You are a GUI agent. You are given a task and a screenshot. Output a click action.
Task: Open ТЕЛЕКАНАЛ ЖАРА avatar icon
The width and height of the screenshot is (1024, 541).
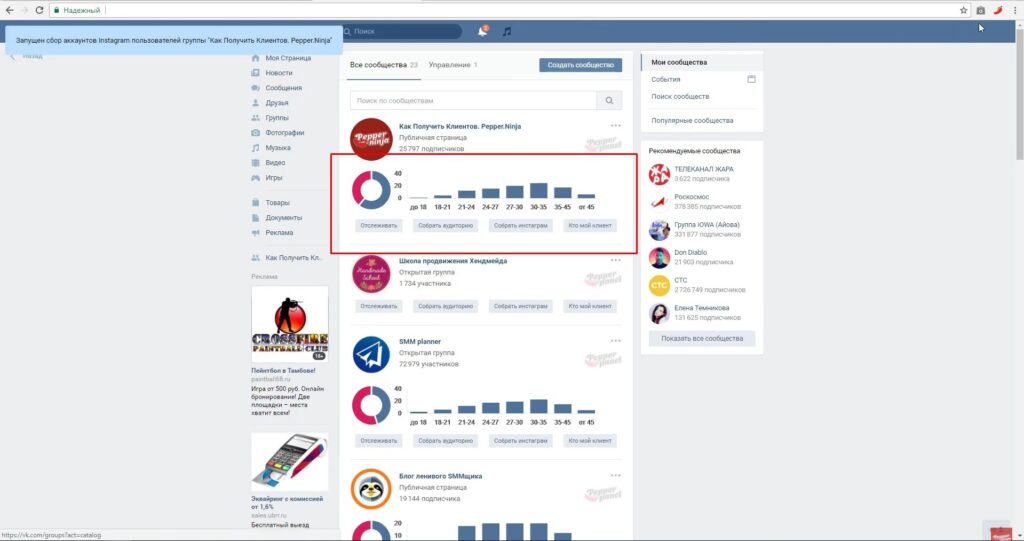(659, 174)
